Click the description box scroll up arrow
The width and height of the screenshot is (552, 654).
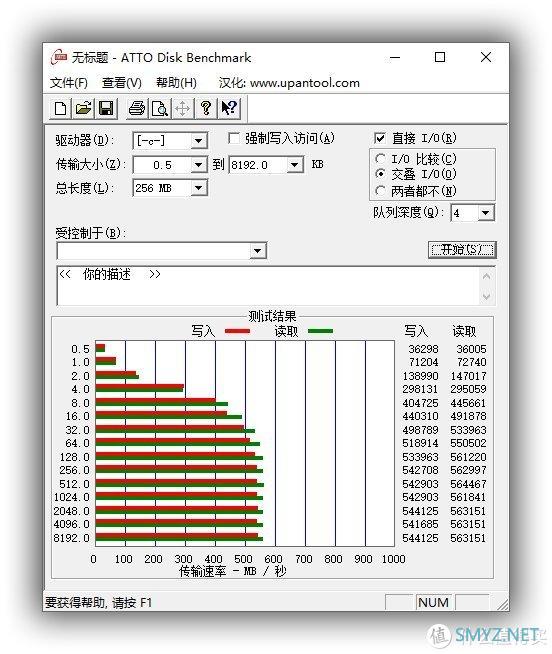pos(486,276)
